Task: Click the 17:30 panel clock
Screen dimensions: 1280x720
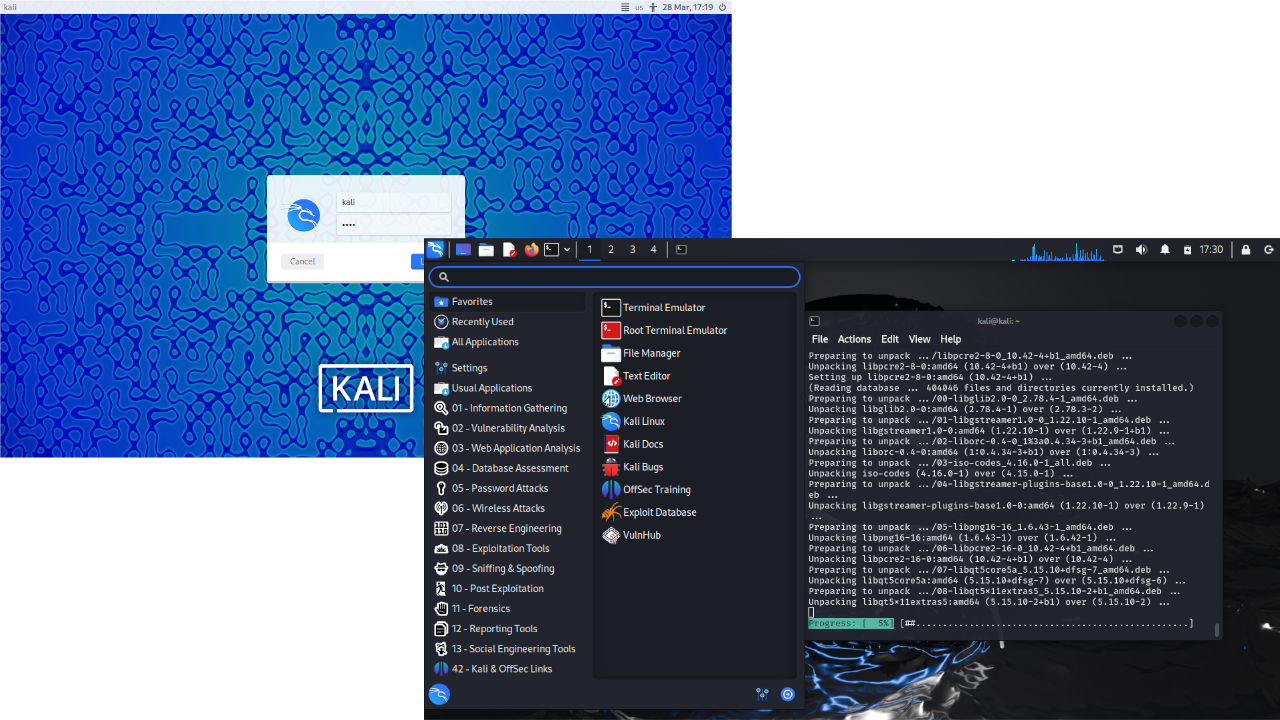Action: tap(1211, 249)
